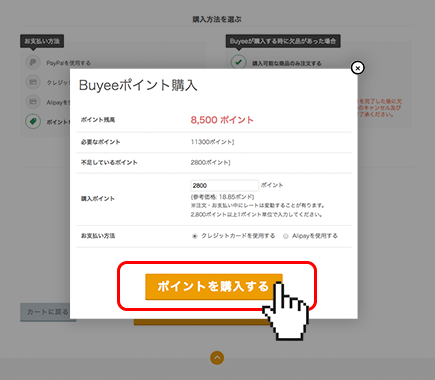Viewport: 435px width, 380px height.
Task: Select クレジットカードを使用する radio option
Action: click(x=194, y=236)
